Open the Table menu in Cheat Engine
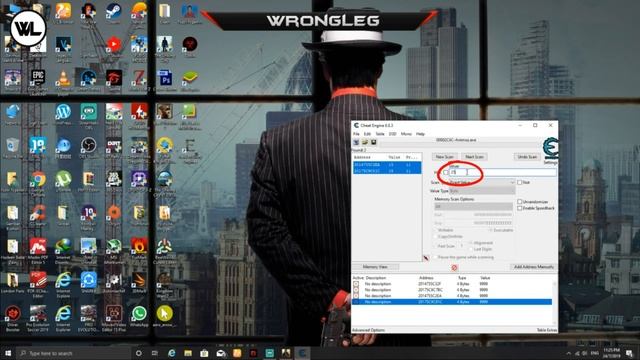The height and width of the screenshot is (360, 640). tap(380, 134)
